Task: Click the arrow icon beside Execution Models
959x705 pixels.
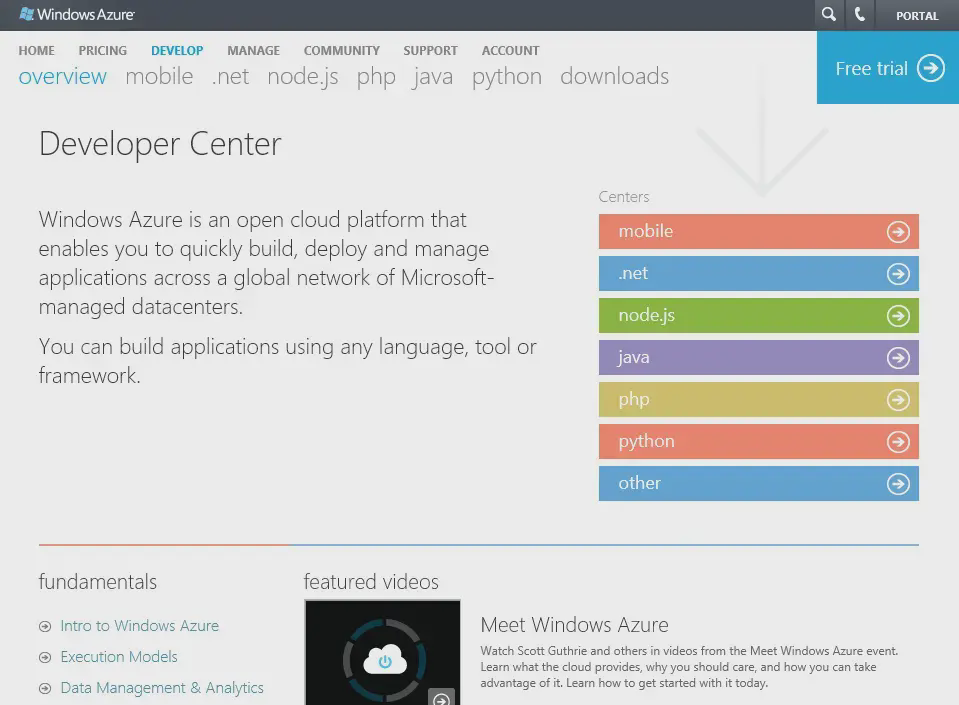Action: (45, 658)
